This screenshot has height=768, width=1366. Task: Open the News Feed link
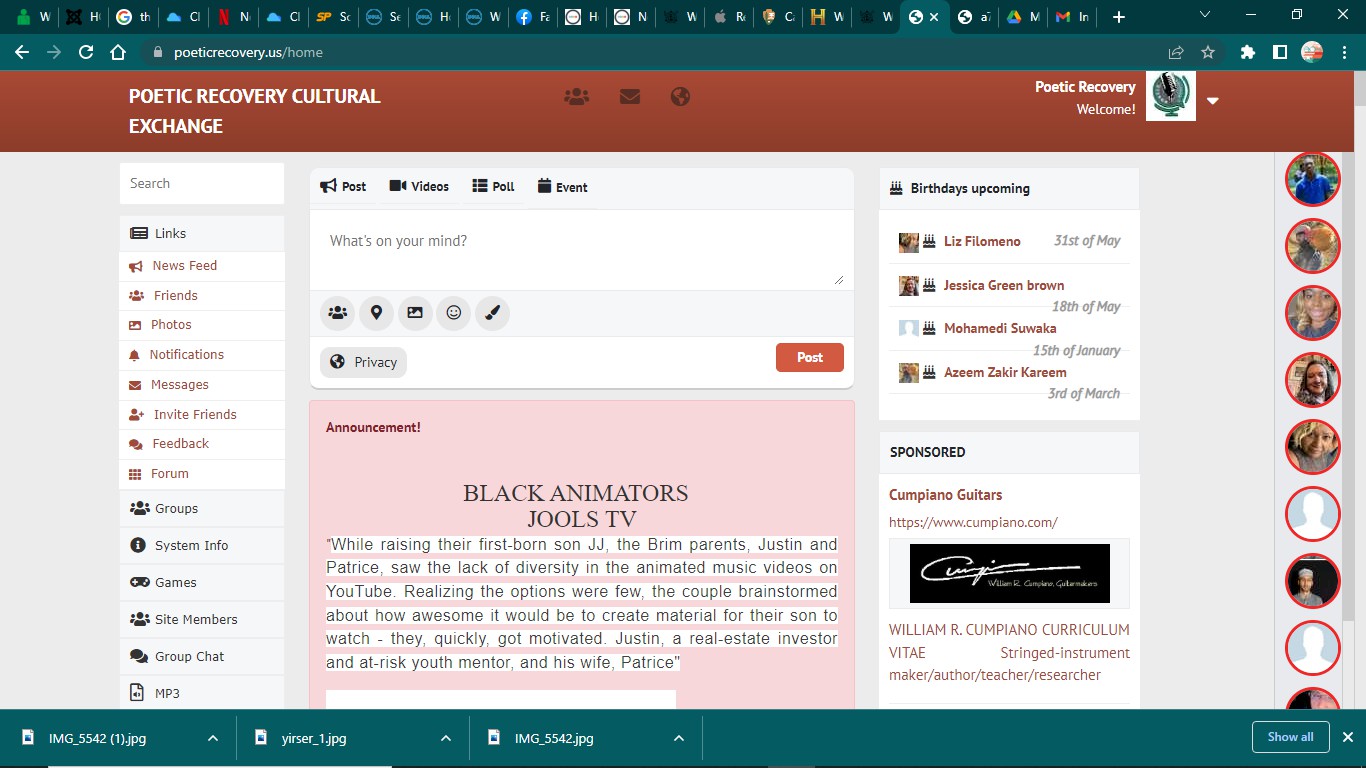point(184,265)
